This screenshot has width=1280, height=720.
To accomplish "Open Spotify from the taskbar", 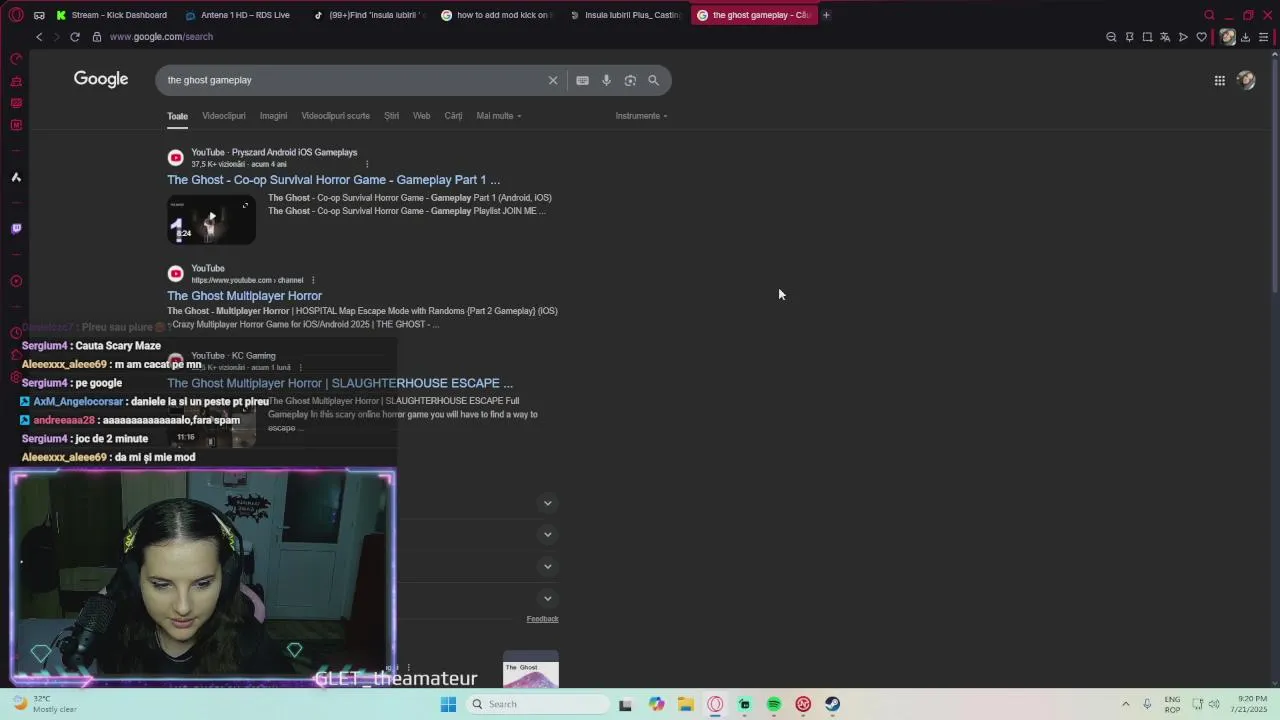I will 774,704.
